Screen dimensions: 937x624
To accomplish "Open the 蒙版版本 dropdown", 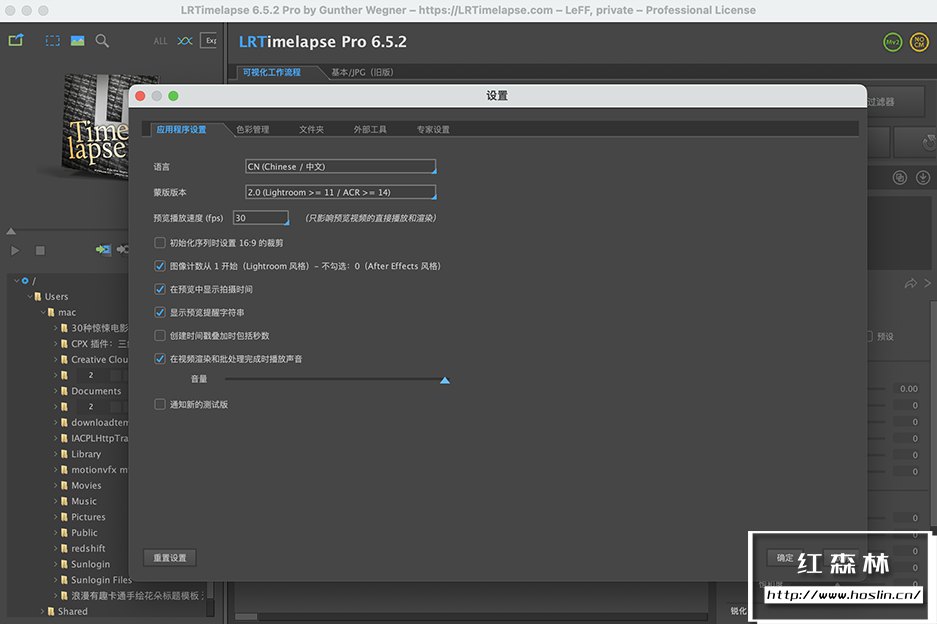I will (x=341, y=192).
